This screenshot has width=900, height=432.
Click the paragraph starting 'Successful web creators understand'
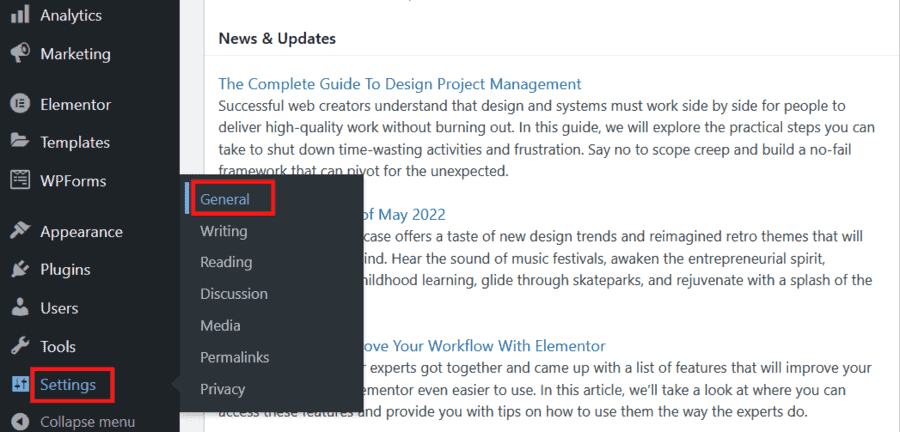(546, 138)
